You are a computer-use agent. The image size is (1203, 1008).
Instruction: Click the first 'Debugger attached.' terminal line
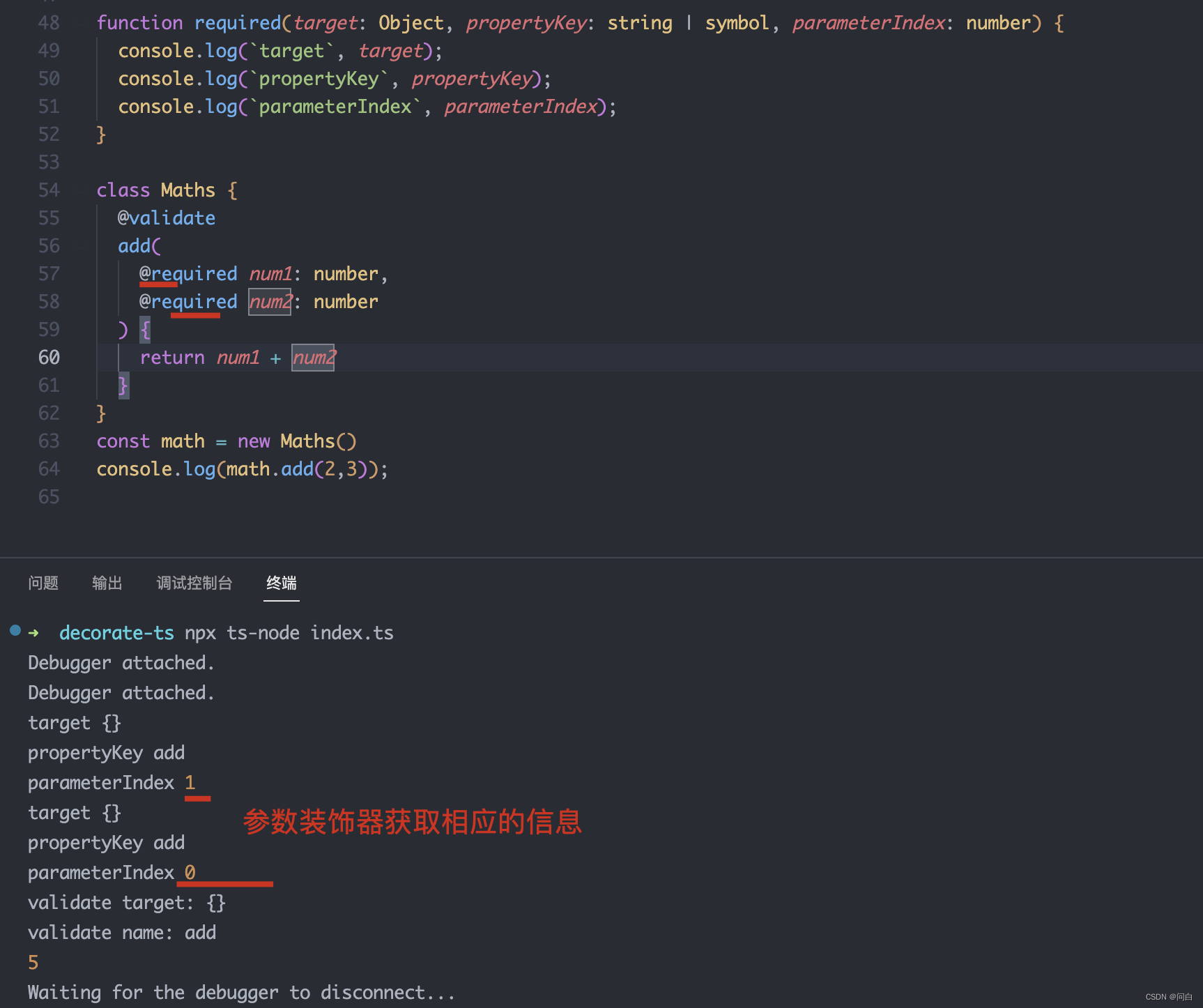121,663
